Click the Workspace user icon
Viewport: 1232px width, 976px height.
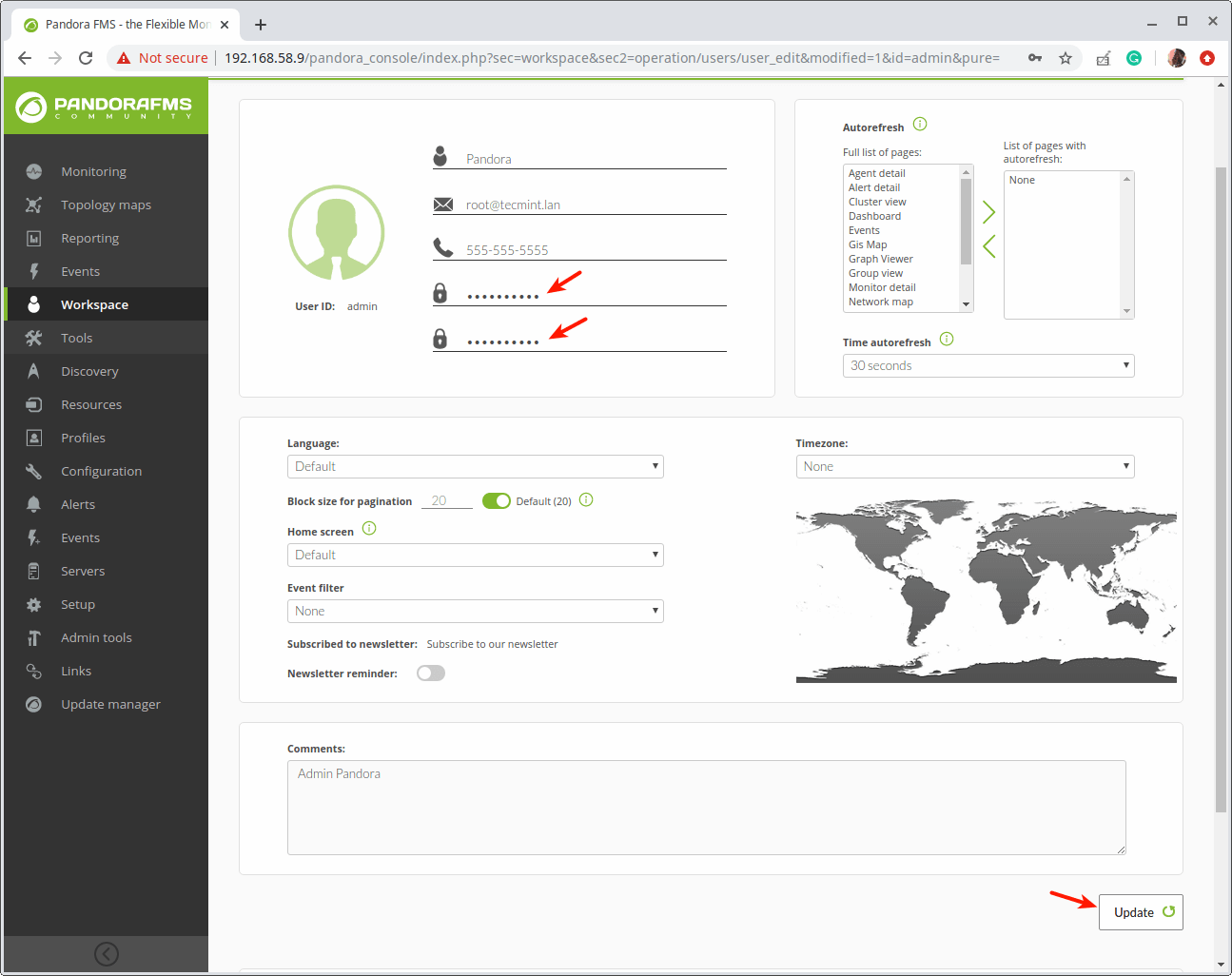point(34,304)
